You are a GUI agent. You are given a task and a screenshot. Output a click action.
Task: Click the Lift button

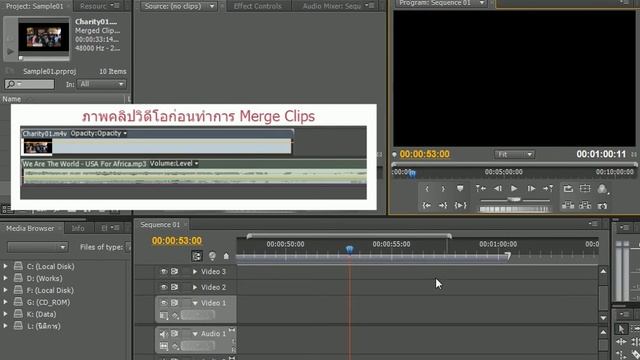click(x=568, y=205)
